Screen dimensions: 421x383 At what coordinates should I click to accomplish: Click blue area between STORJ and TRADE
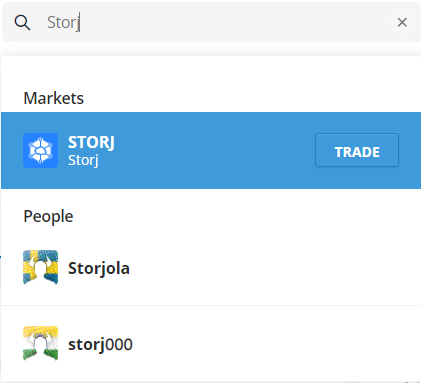click(213, 150)
